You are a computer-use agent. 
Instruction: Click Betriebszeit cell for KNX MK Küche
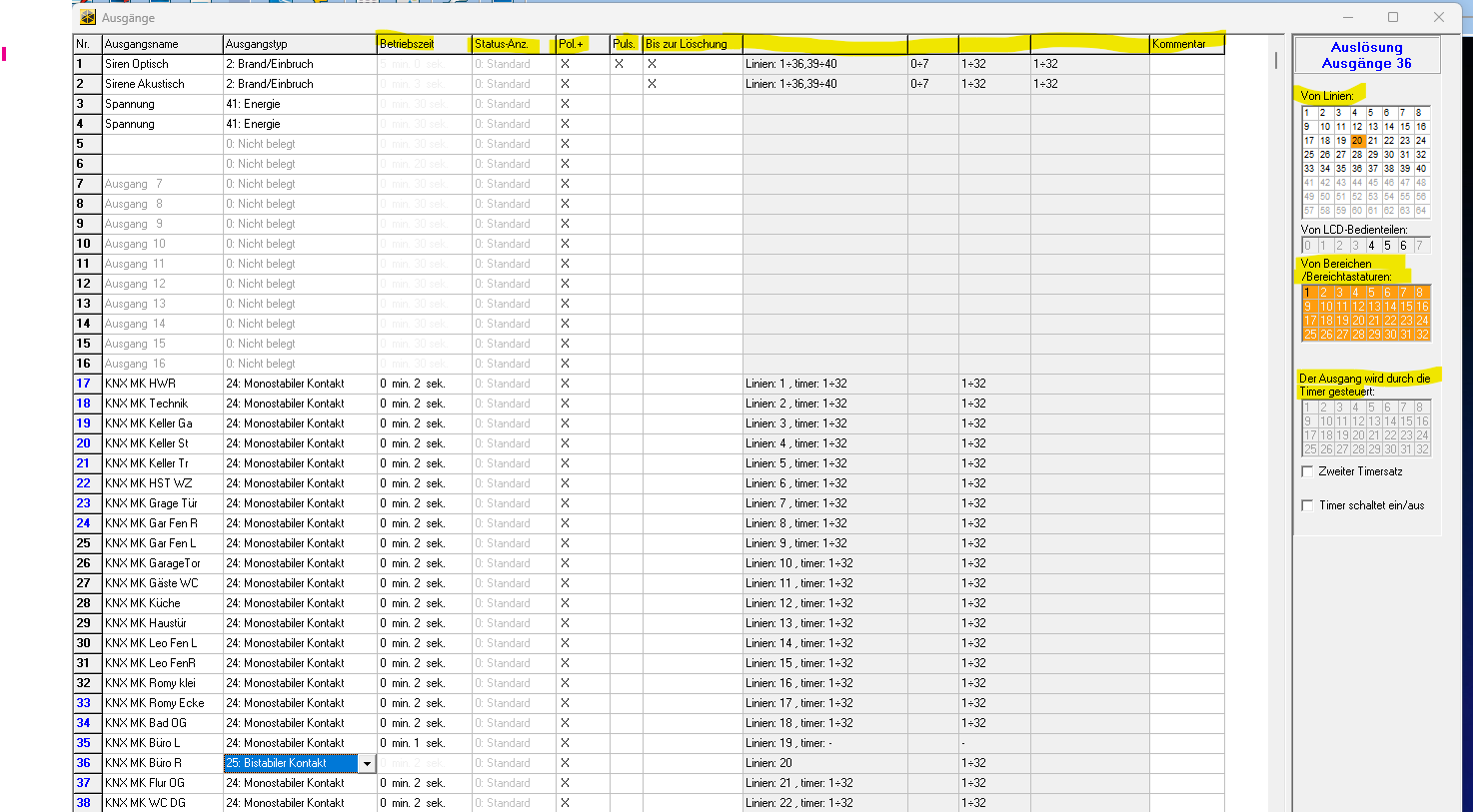click(x=423, y=603)
